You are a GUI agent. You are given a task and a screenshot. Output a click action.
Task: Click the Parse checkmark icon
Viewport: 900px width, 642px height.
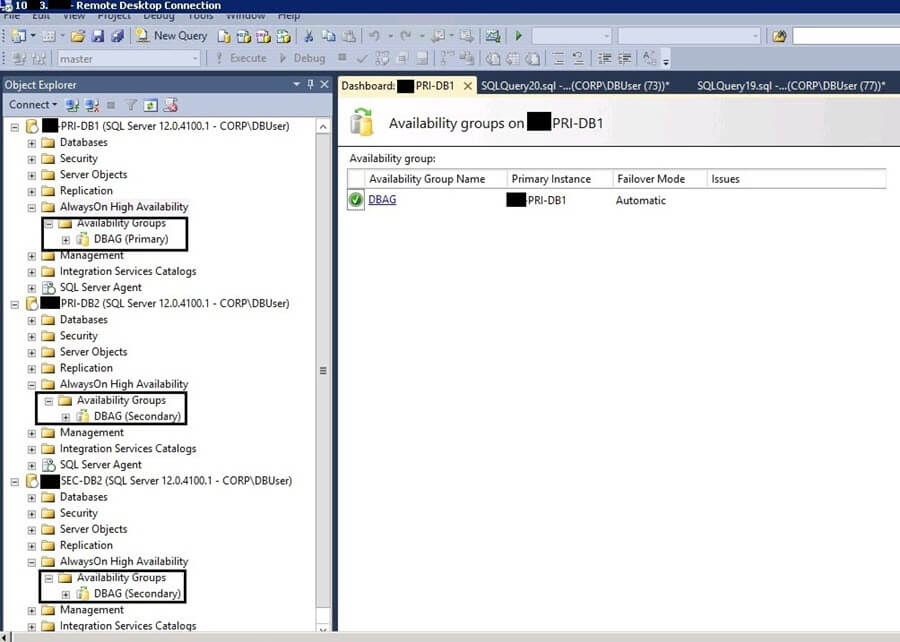click(x=362, y=58)
